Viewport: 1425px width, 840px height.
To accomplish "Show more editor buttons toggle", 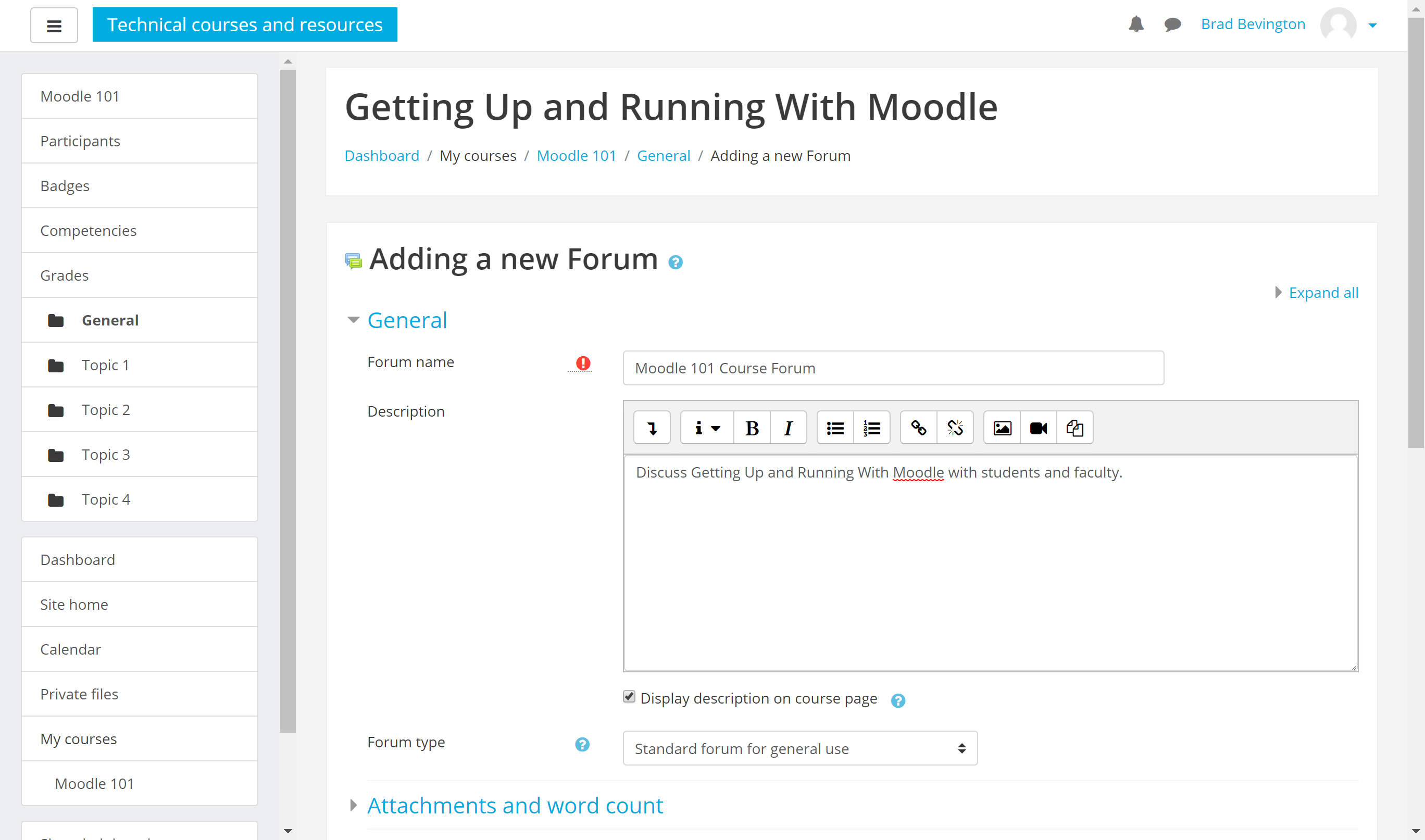I will (x=652, y=428).
